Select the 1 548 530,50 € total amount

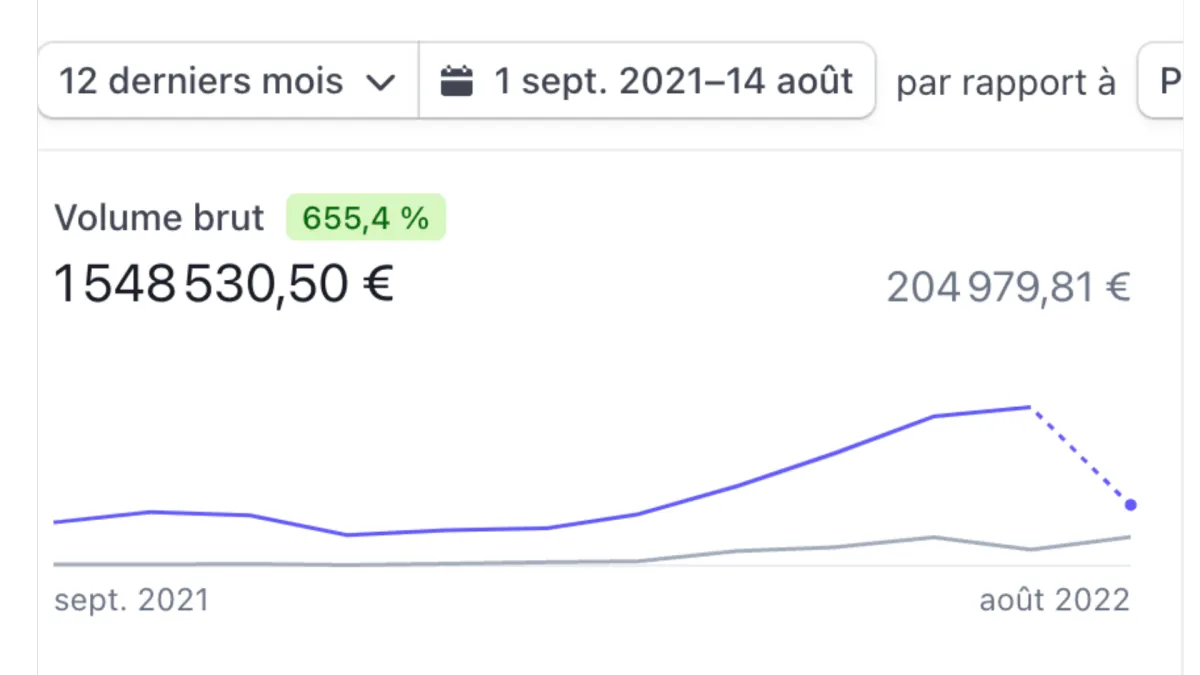pyautogui.click(x=222, y=285)
